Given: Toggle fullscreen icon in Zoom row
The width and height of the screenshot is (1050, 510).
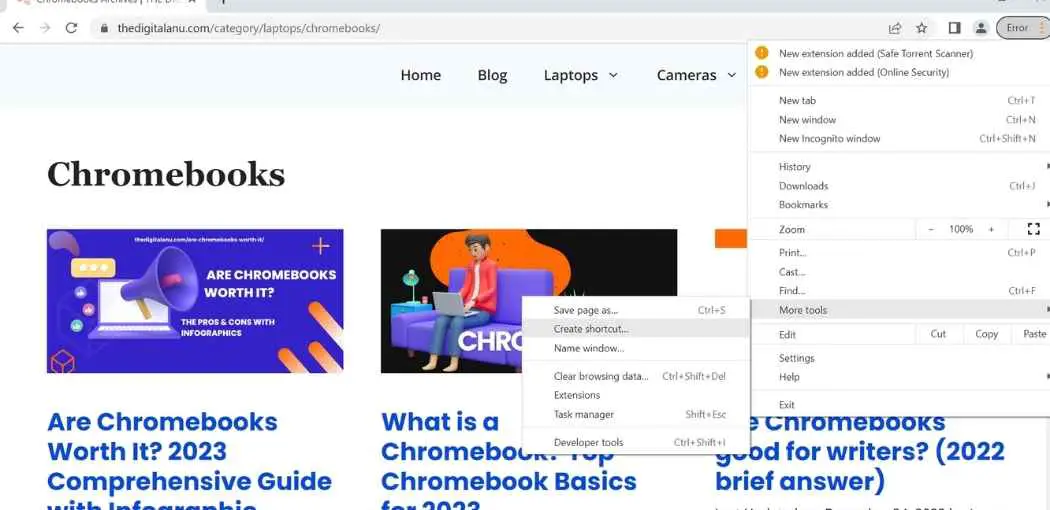Looking at the screenshot, I should click(1033, 229).
